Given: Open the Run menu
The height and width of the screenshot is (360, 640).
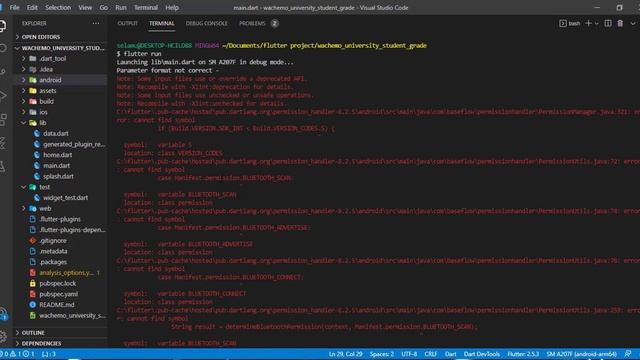Looking at the screenshot, I should pos(121,7).
